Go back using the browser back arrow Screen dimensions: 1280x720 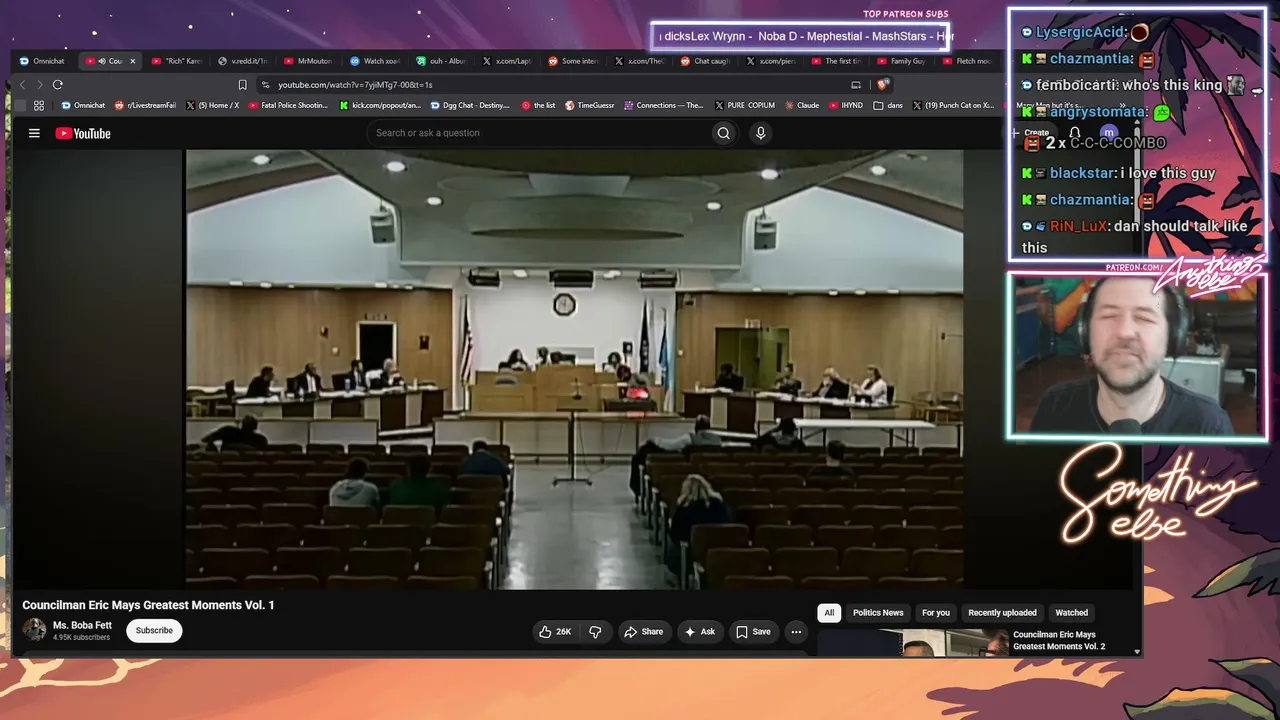[x=23, y=85]
